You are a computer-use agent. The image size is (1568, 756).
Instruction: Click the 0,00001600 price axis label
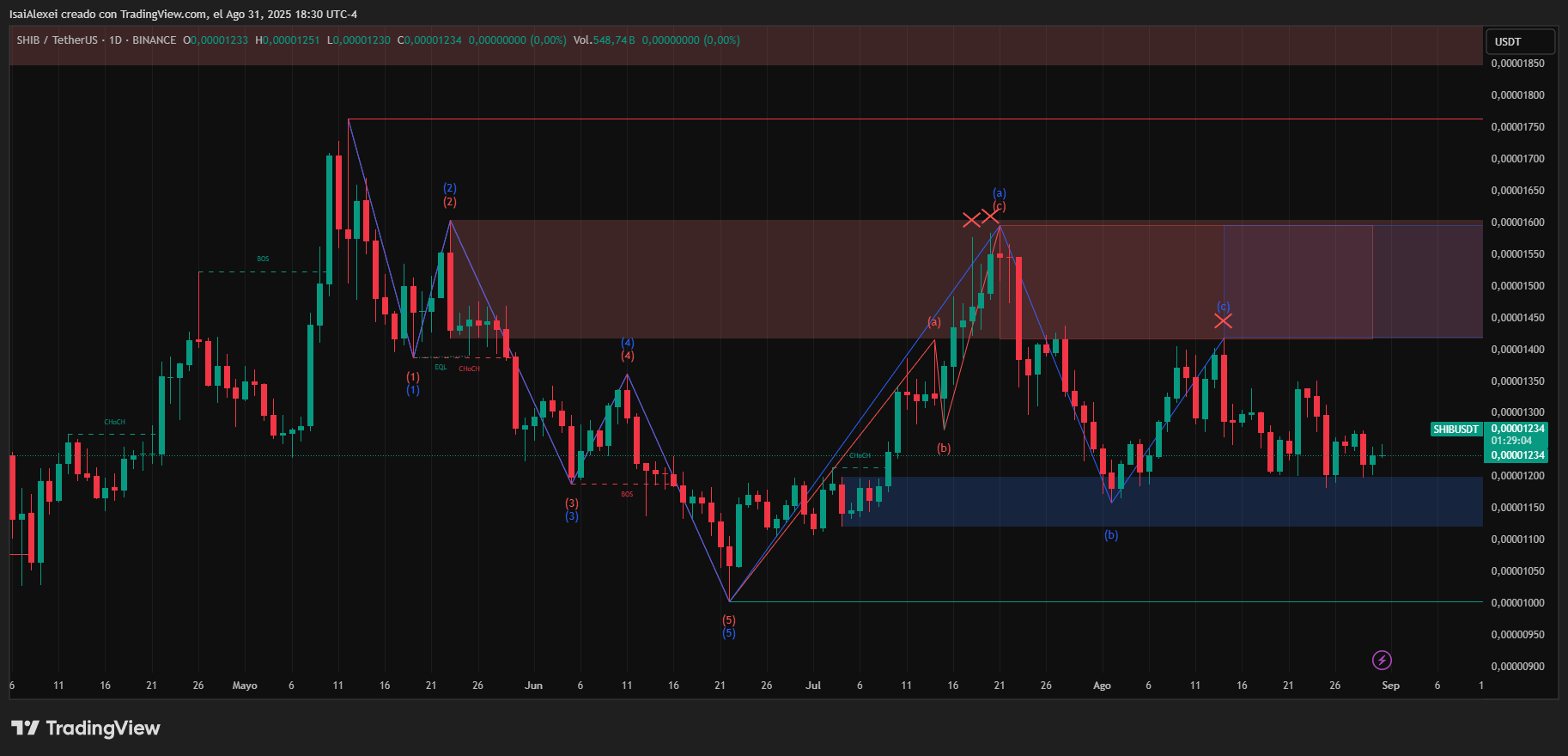pyautogui.click(x=1517, y=223)
